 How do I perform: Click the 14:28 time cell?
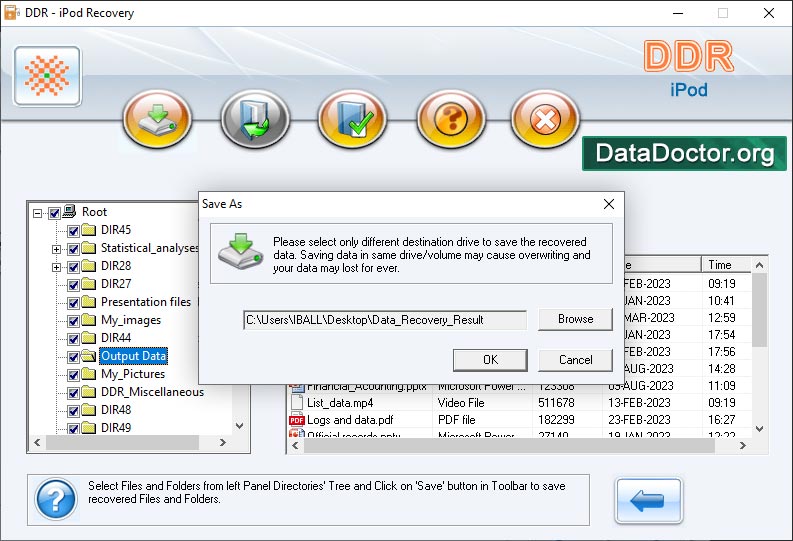point(722,369)
